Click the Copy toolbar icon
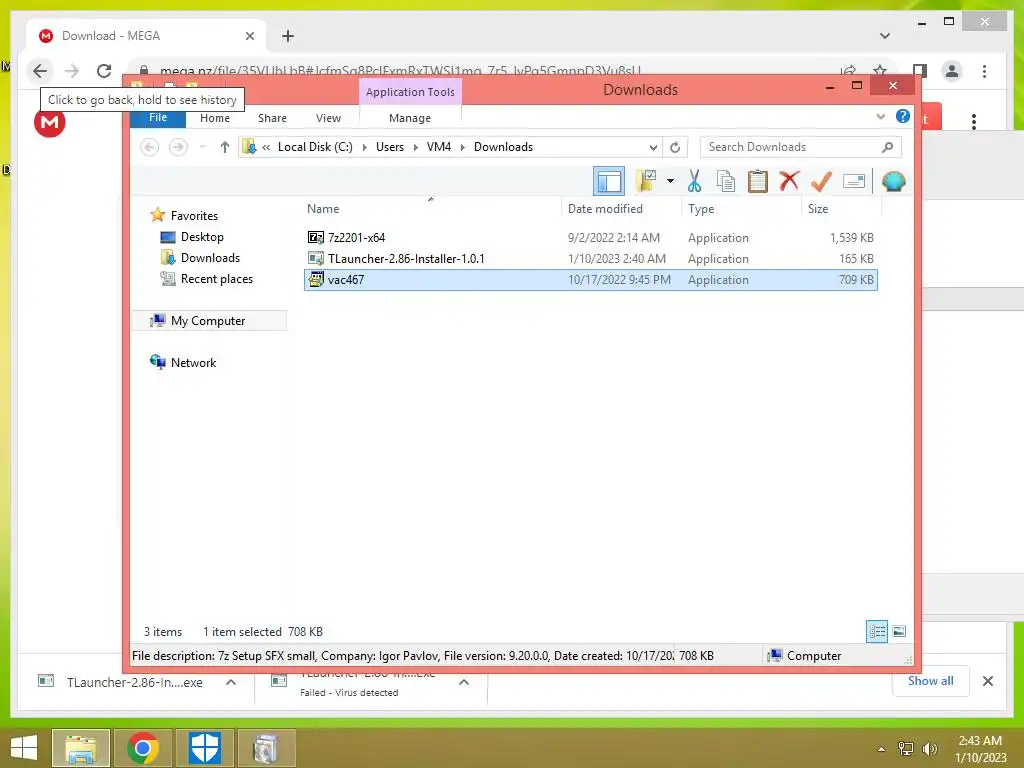 pyautogui.click(x=726, y=181)
